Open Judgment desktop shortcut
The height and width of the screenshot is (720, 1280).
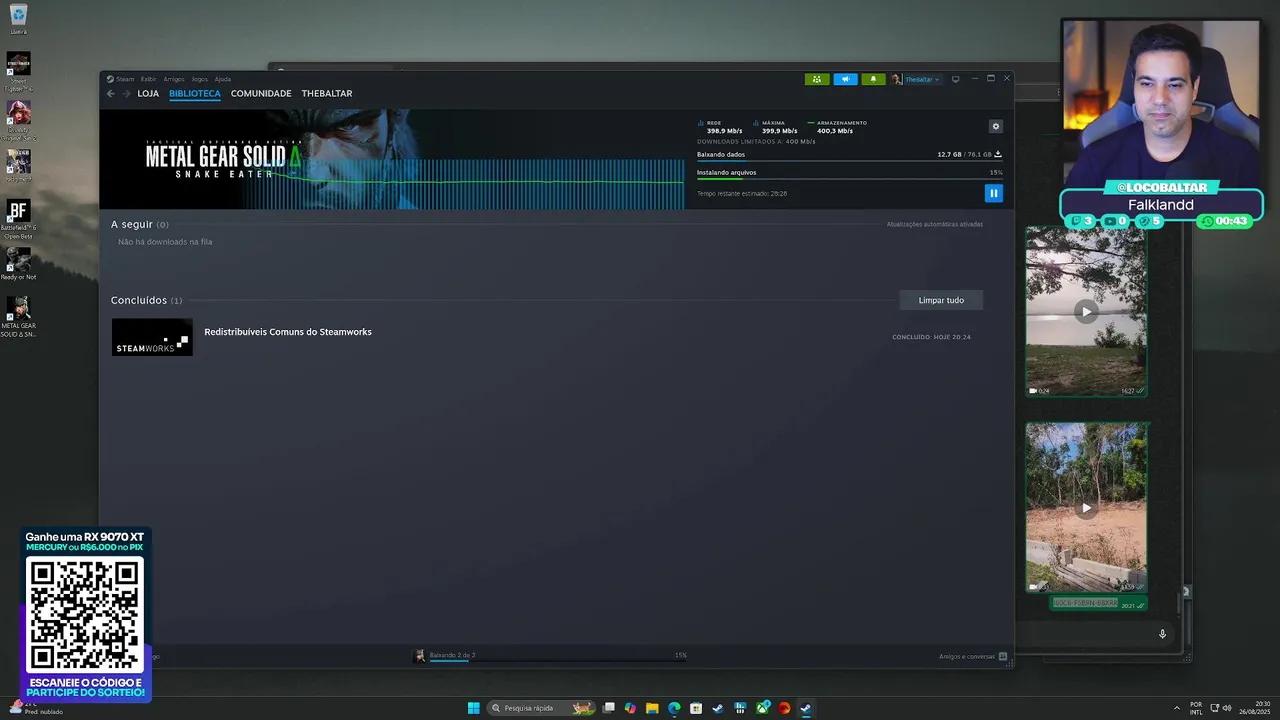18,165
